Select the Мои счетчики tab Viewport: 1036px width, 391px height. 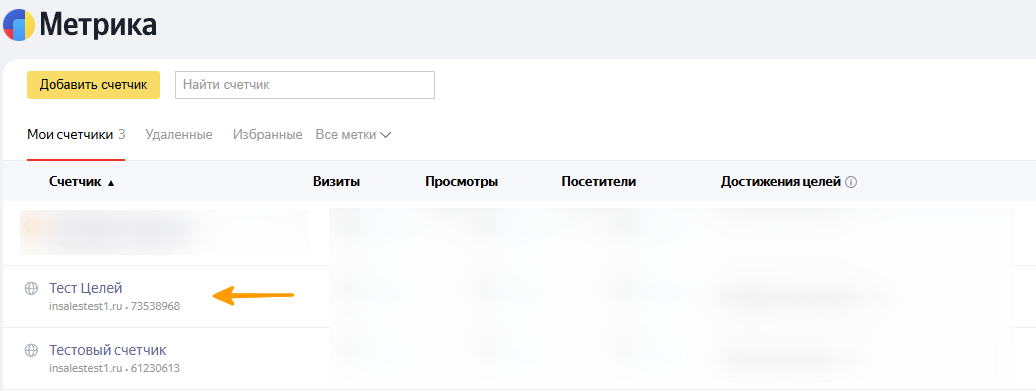pos(76,135)
